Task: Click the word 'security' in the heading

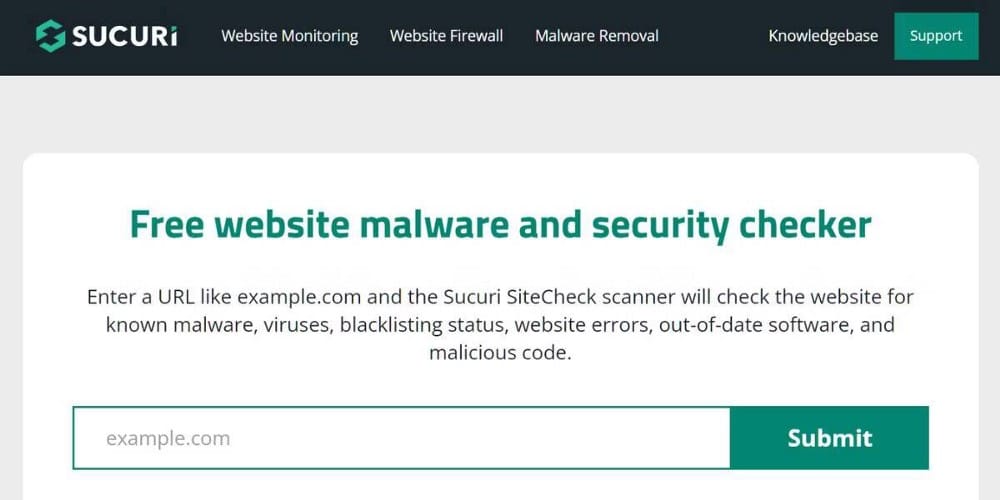Action: coord(660,225)
